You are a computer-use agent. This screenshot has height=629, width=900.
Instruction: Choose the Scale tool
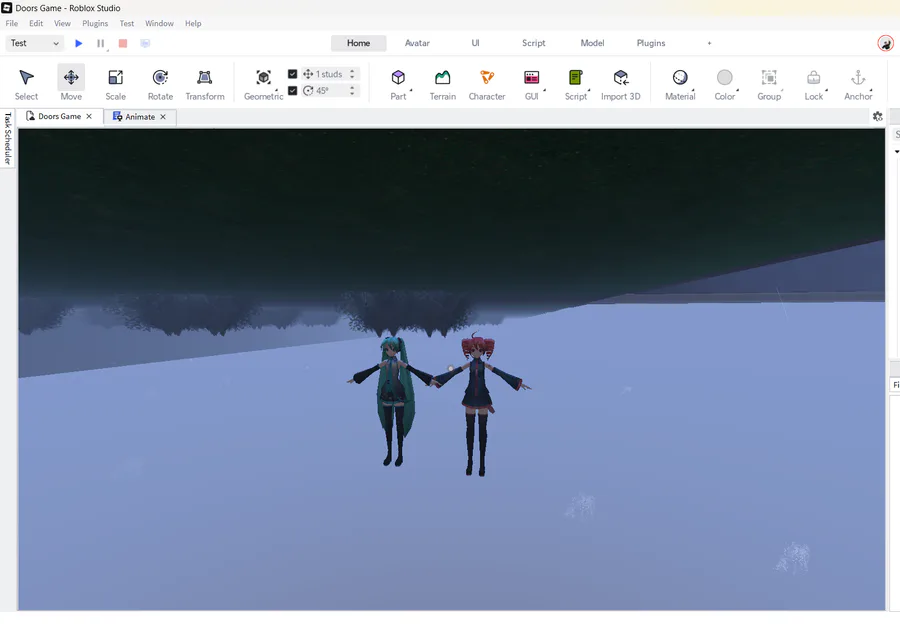click(115, 84)
